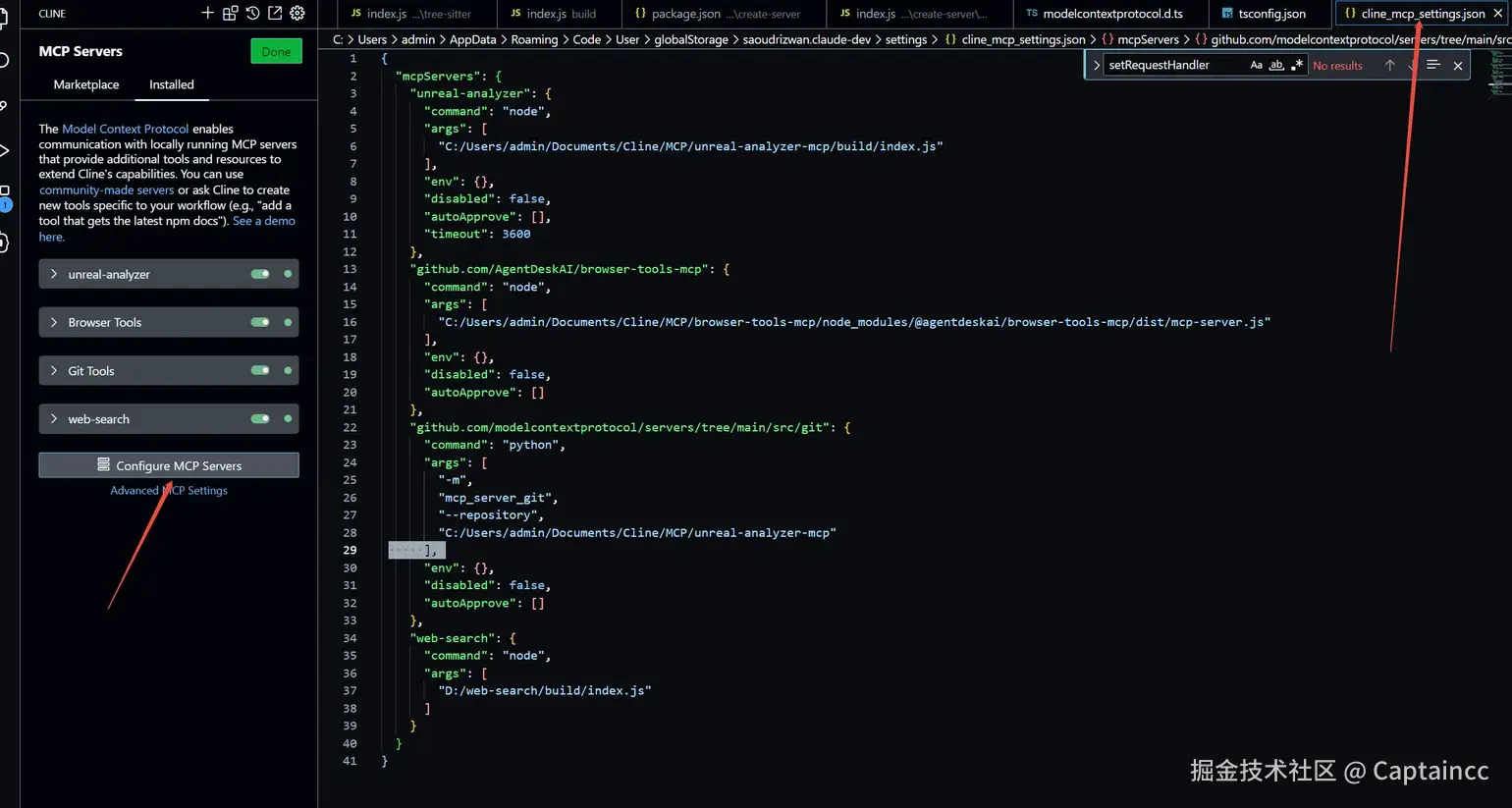Toggle Find in Selection icon
The width and height of the screenshot is (1512, 808).
pyautogui.click(x=1433, y=65)
